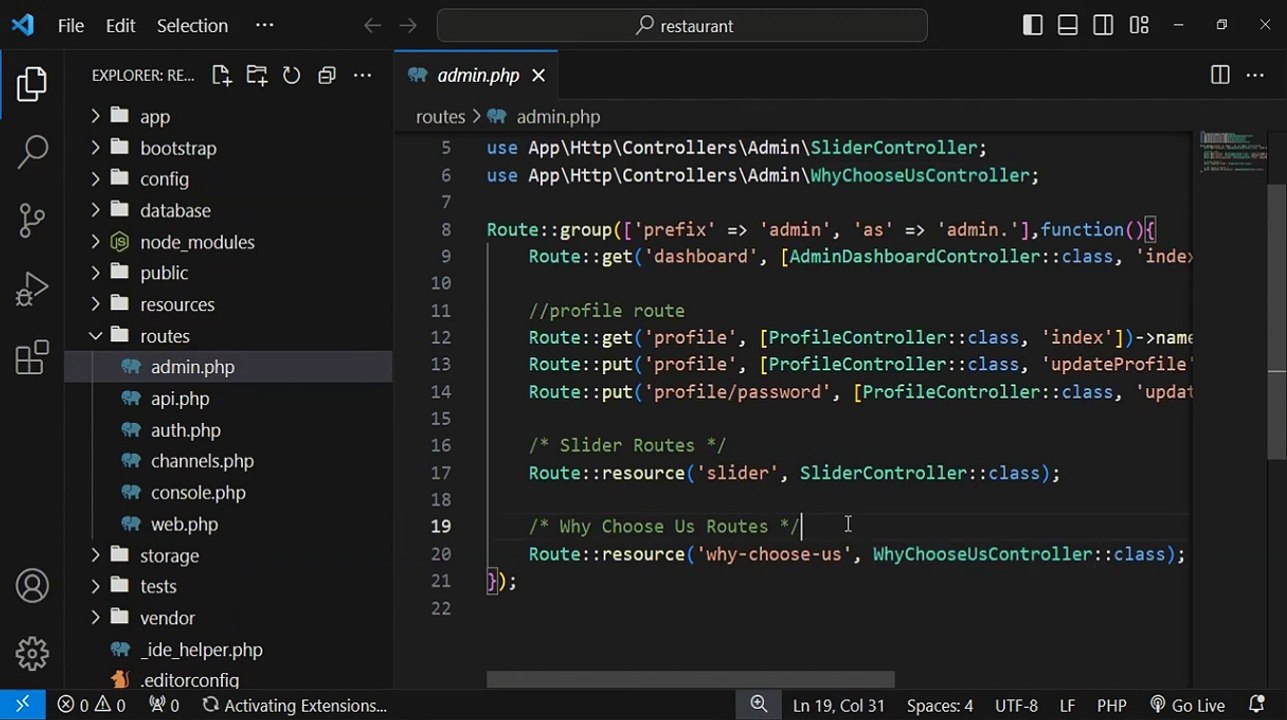The width and height of the screenshot is (1287, 720).
Task: Split the editor to the right
Action: (1220, 75)
